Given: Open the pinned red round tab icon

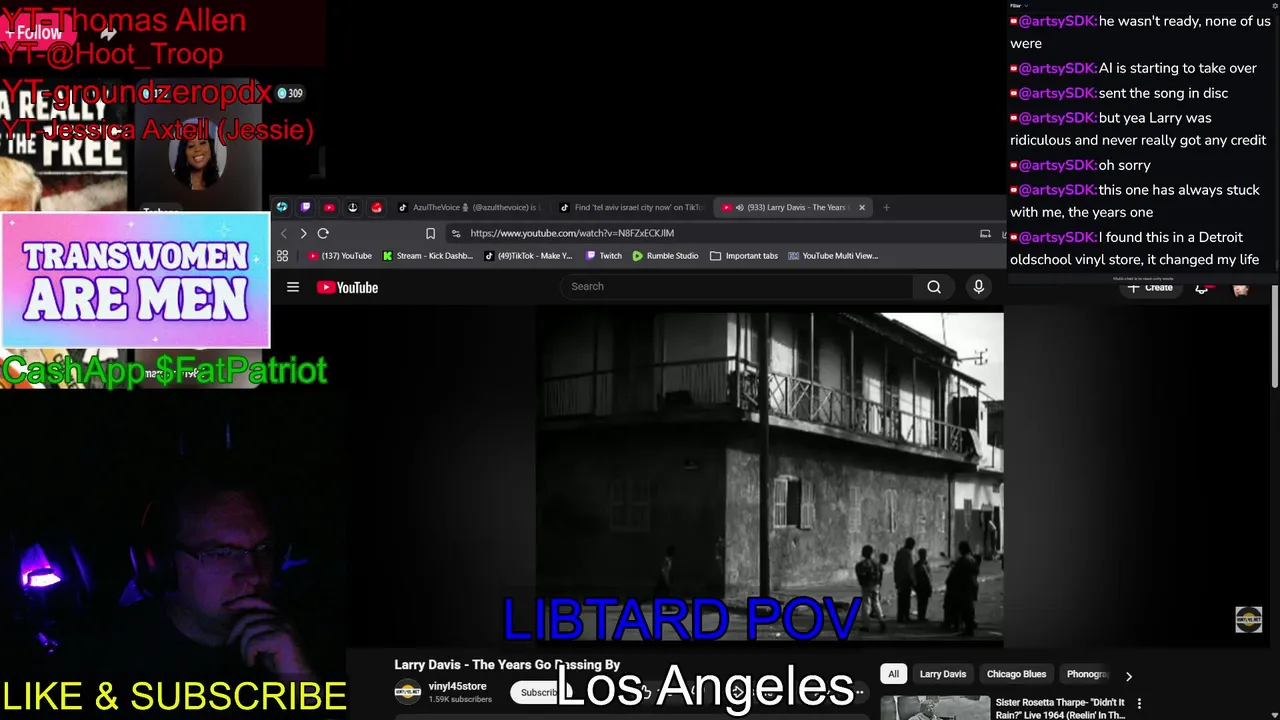Looking at the screenshot, I should (x=376, y=207).
